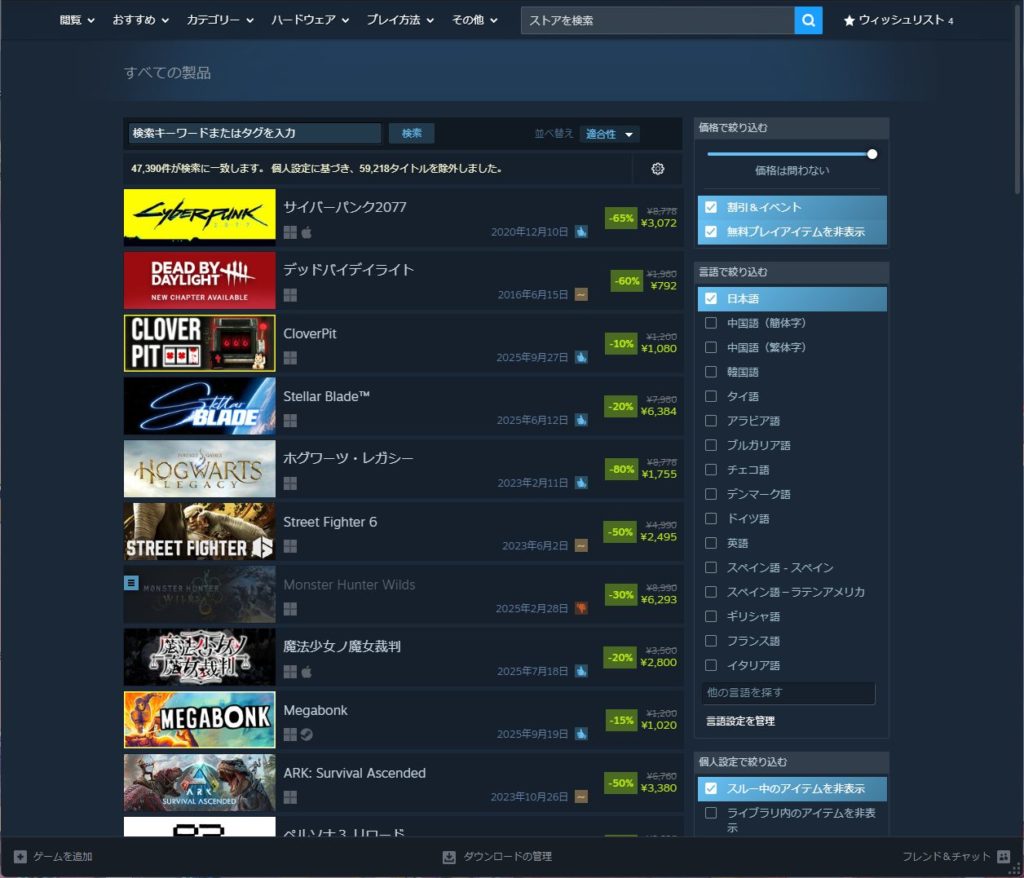Open the 適合性 sort order dropdown

point(610,134)
